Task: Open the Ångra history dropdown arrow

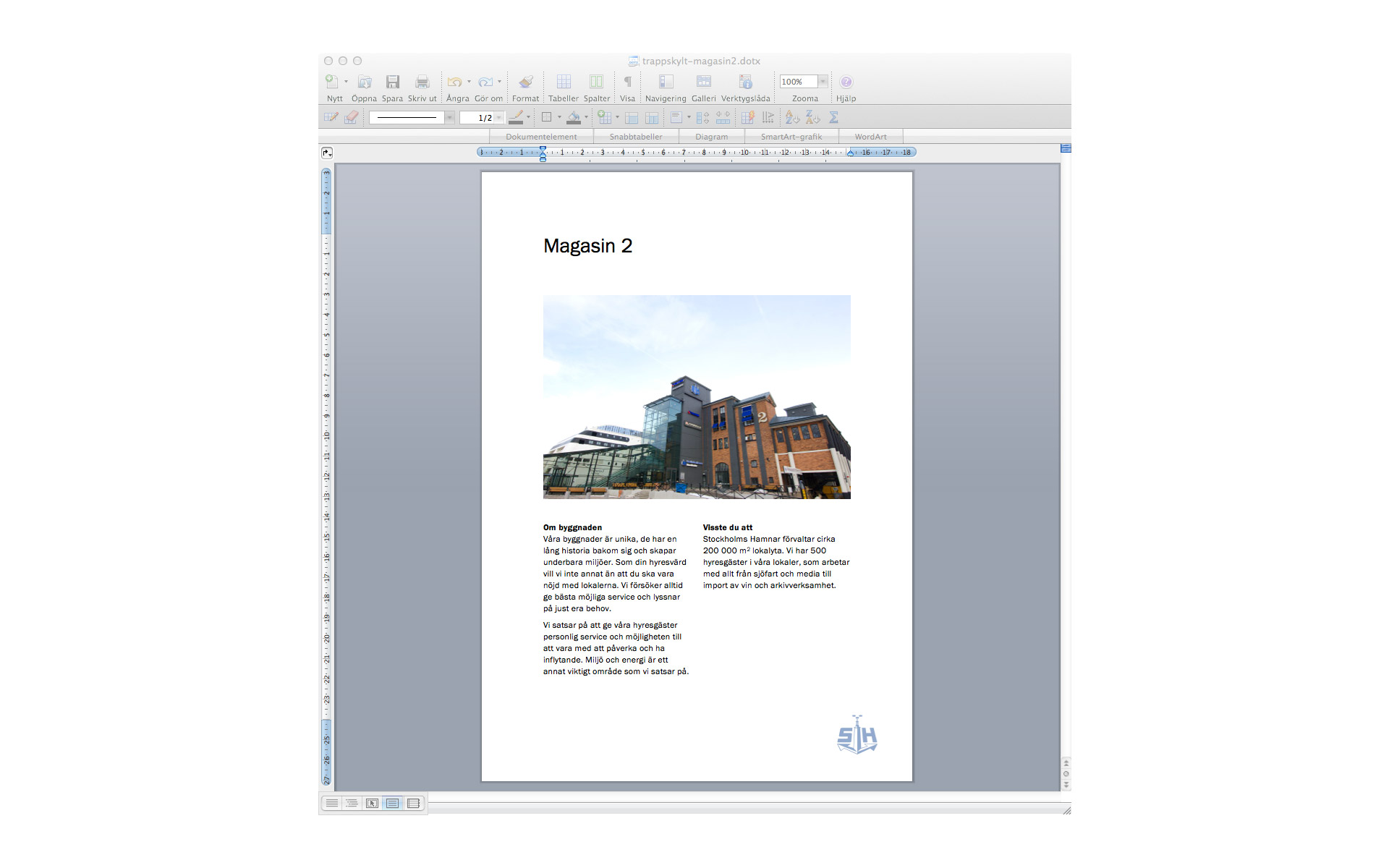Action: coord(469,82)
